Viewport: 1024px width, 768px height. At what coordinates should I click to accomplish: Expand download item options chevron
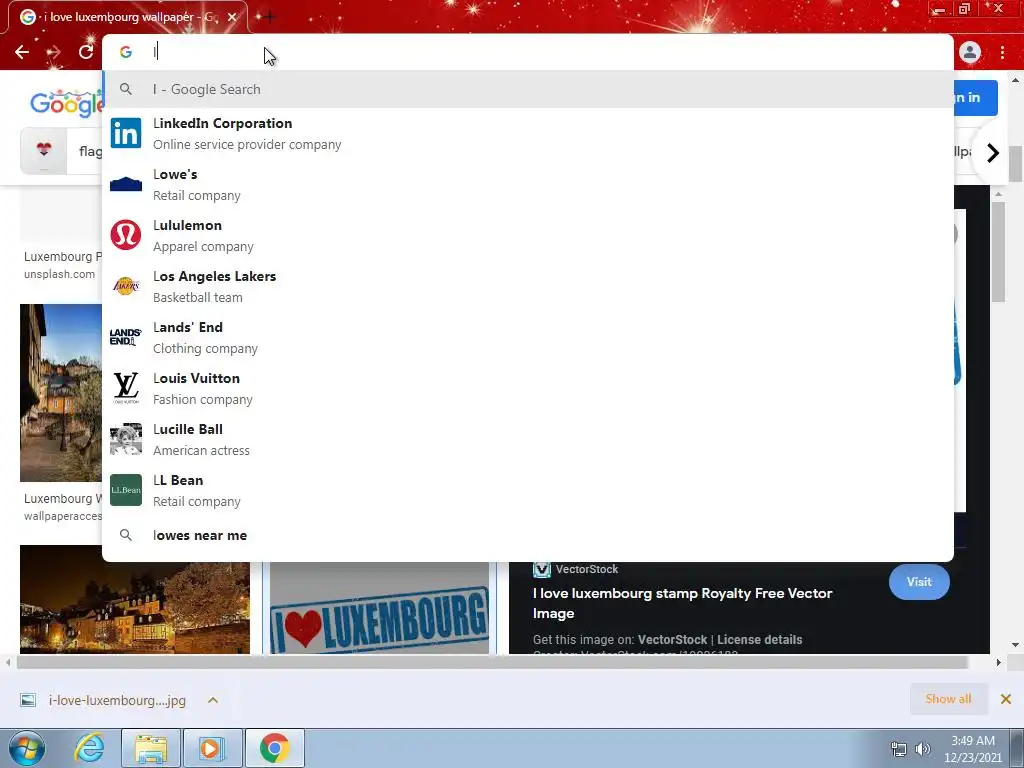[x=213, y=700]
